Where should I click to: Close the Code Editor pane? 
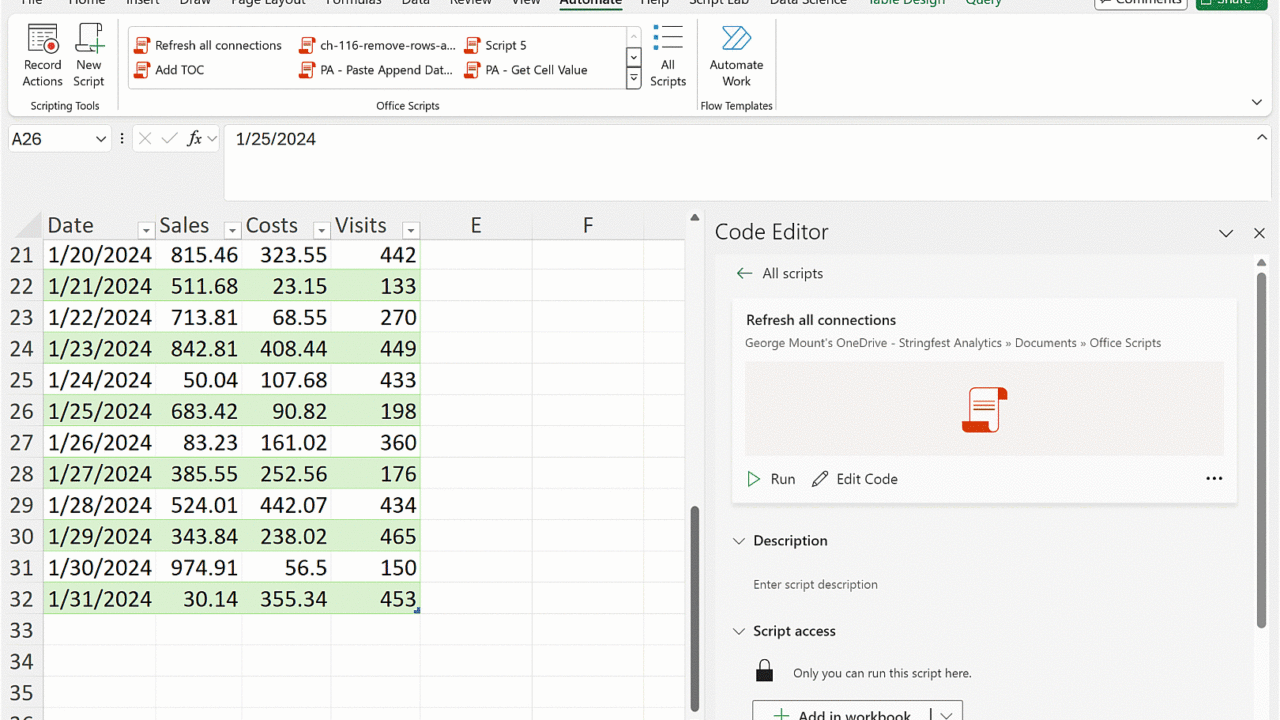pos(1259,233)
